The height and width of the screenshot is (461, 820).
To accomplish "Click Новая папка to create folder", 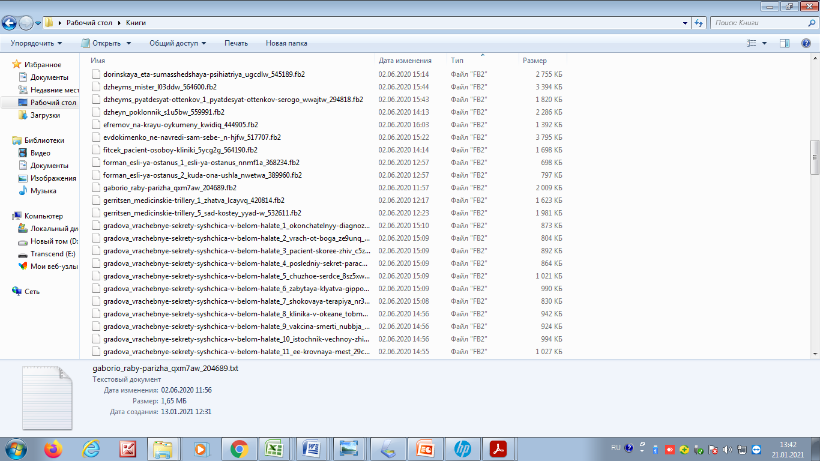I will (x=286, y=44).
